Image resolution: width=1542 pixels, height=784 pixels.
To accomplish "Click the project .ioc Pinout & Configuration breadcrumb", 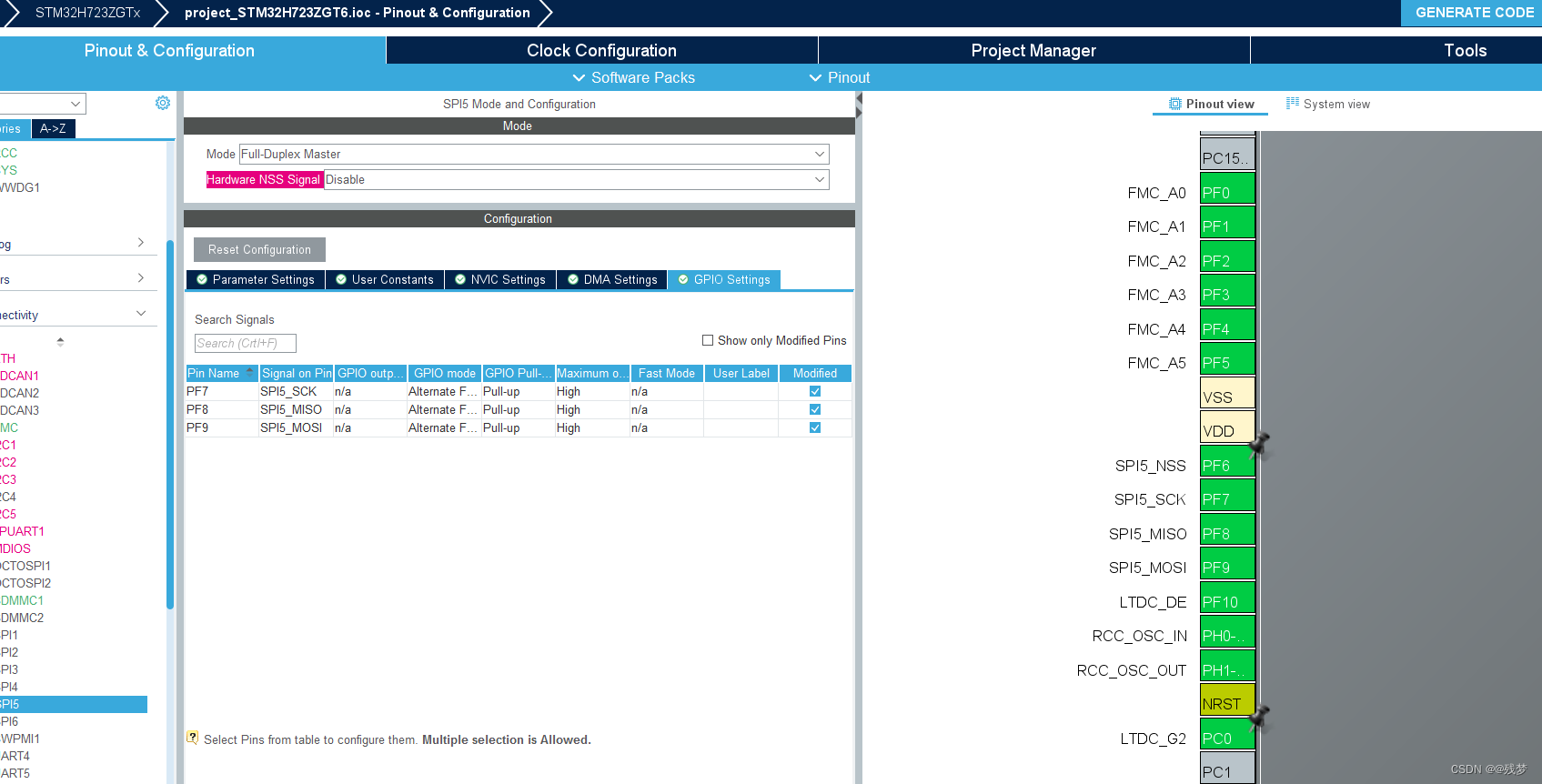I will [x=357, y=13].
